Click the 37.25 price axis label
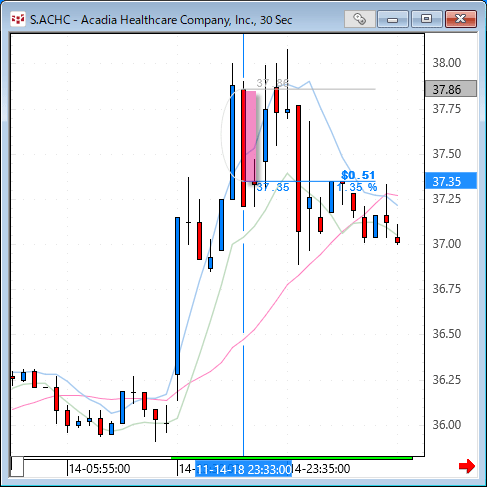Image resolution: width=487 pixels, height=487 pixels. click(447, 199)
